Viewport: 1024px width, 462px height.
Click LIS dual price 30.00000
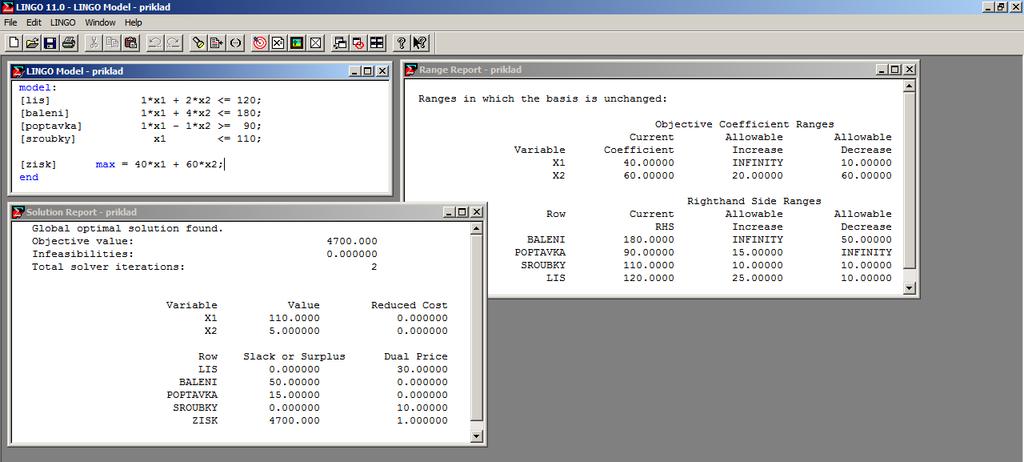(x=422, y=369)
